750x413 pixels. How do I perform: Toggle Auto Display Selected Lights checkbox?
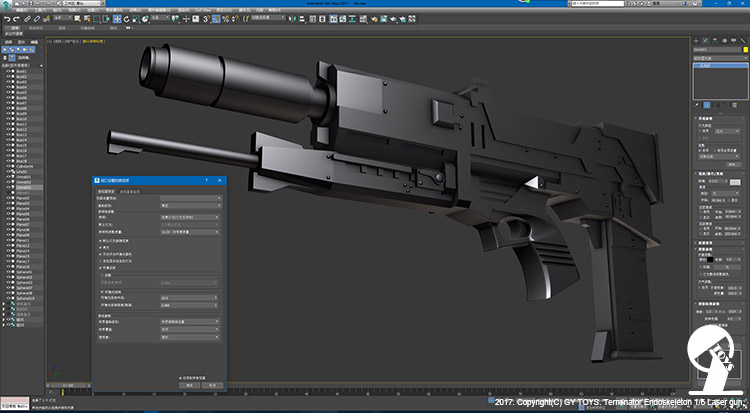[x=100, y=261]
